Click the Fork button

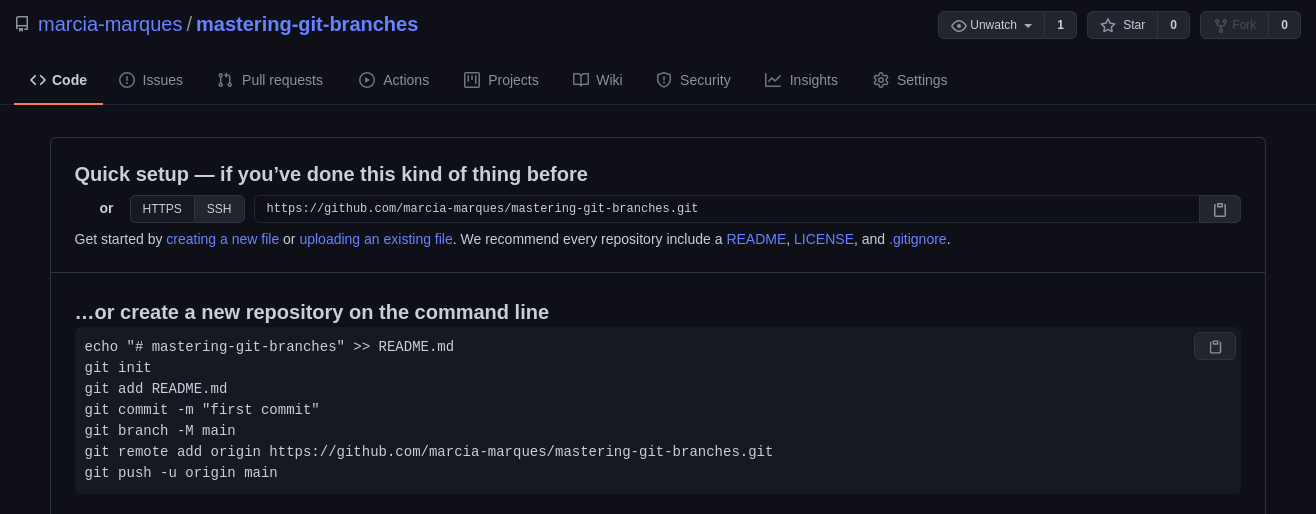[x=1234, y=25]
